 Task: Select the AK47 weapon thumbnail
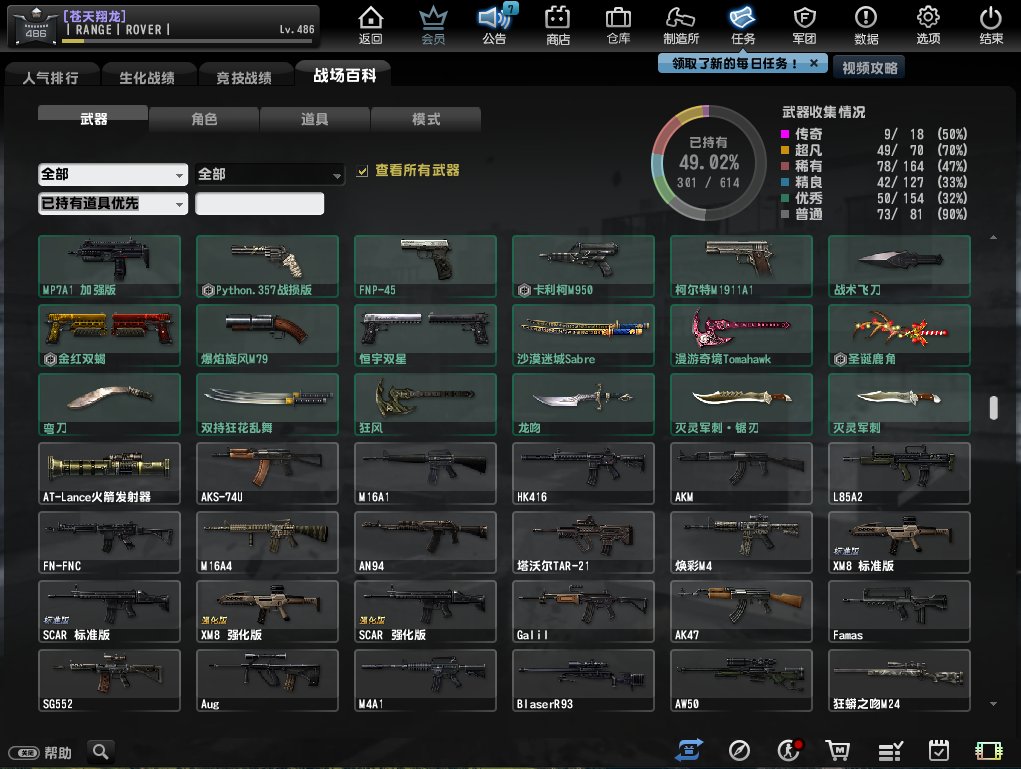[741, 609]
